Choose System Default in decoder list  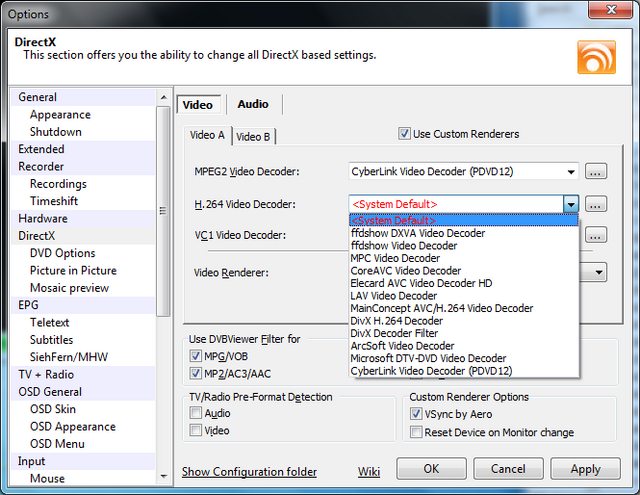tap(464, 220)
